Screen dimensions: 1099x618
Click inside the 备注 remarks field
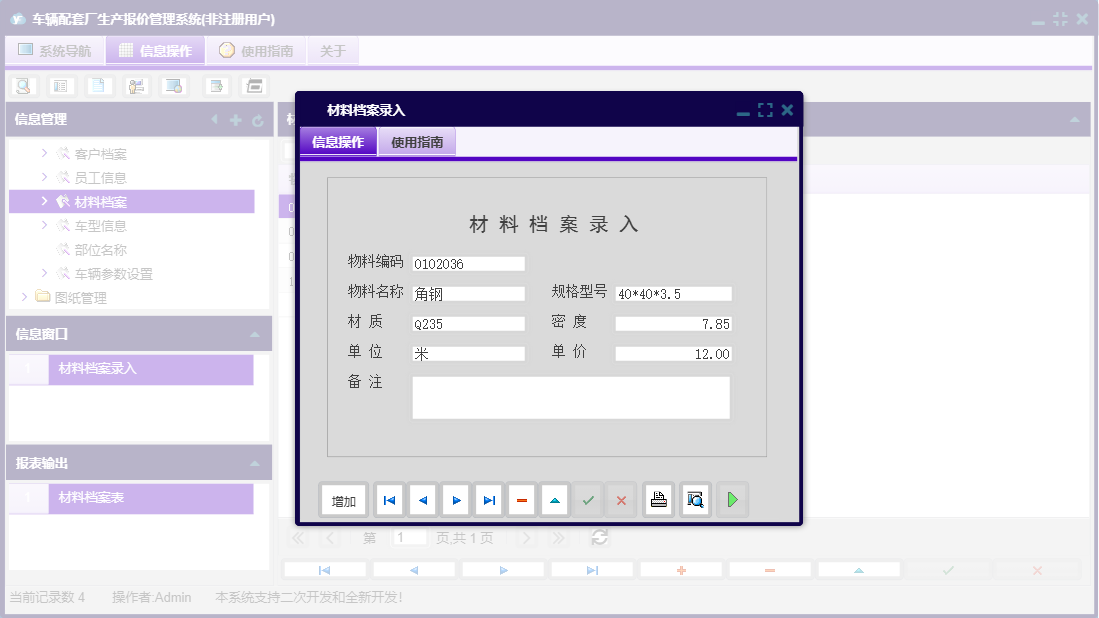[x=570, y=398]
